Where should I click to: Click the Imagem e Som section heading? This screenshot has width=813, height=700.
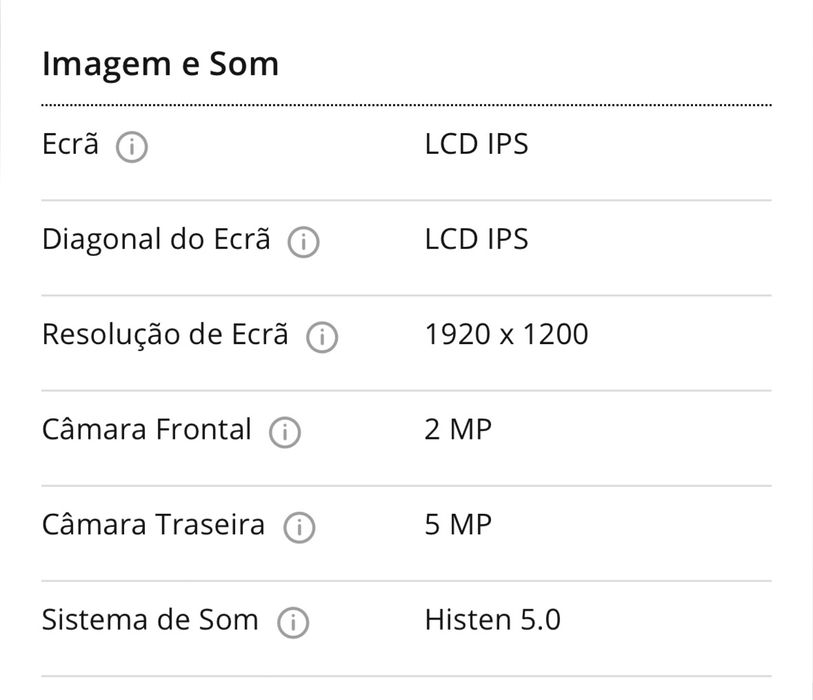point(160,64)
